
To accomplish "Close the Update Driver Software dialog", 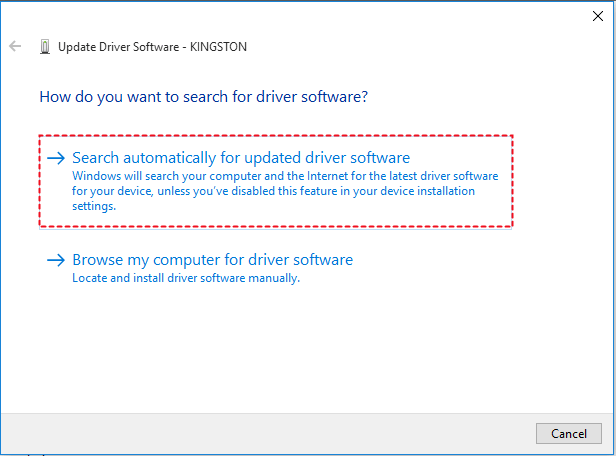I will 598,16.
